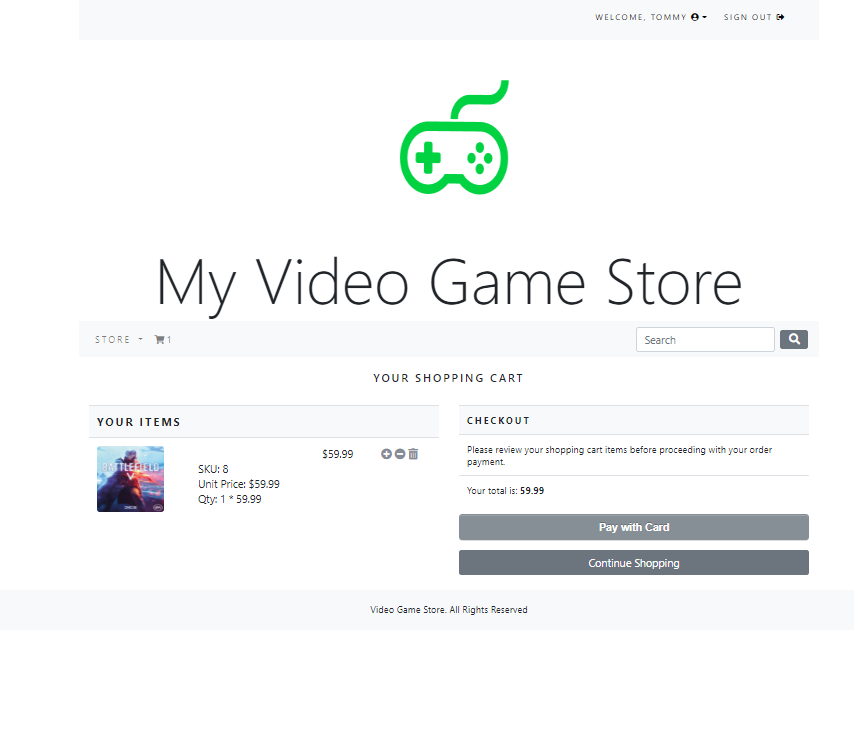Open the Battlefield V product thumbnail
854x751 pixels.
130,478
